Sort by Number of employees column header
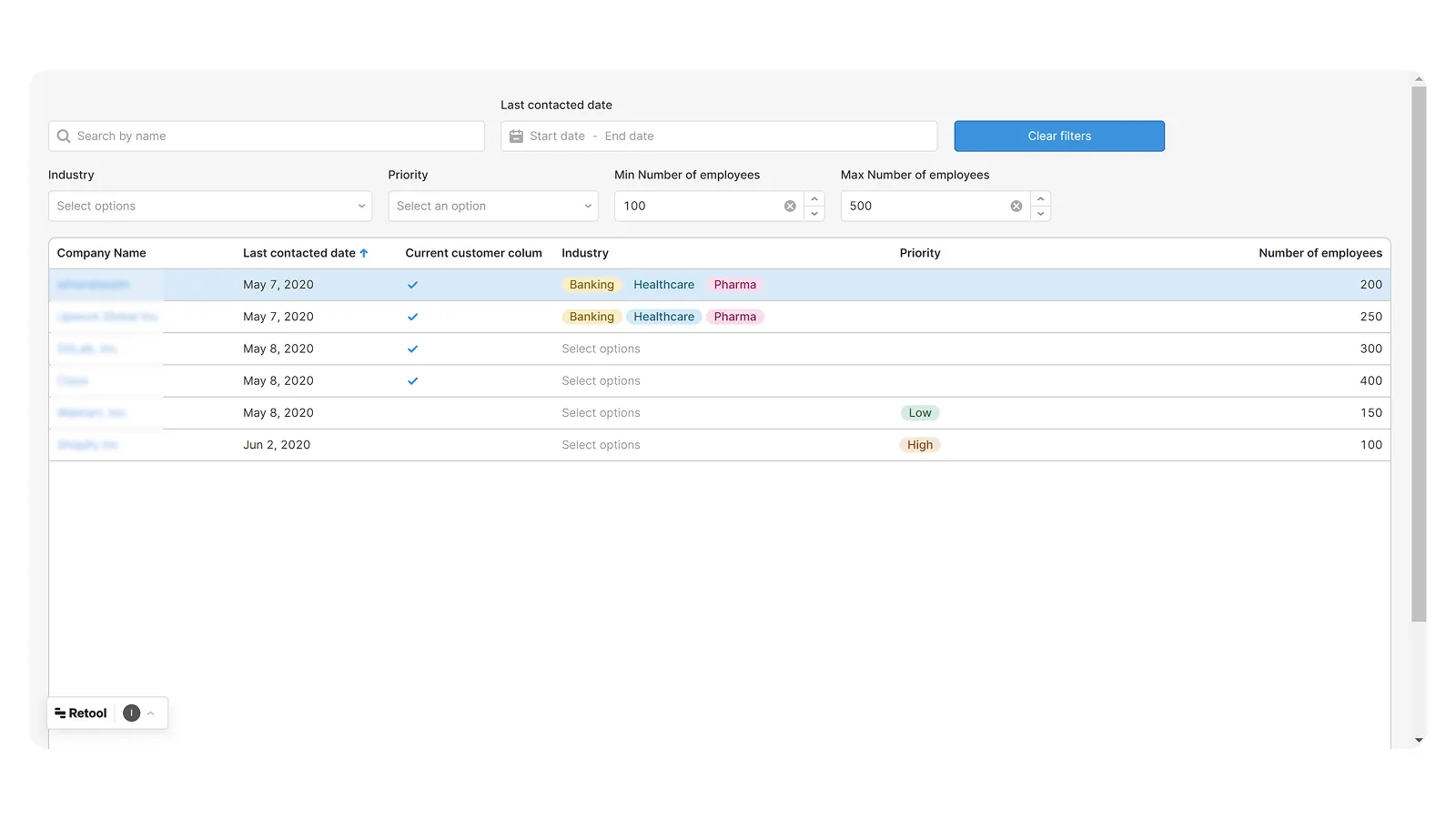This screenshot has height=819, width=1456. (1320, 253)
